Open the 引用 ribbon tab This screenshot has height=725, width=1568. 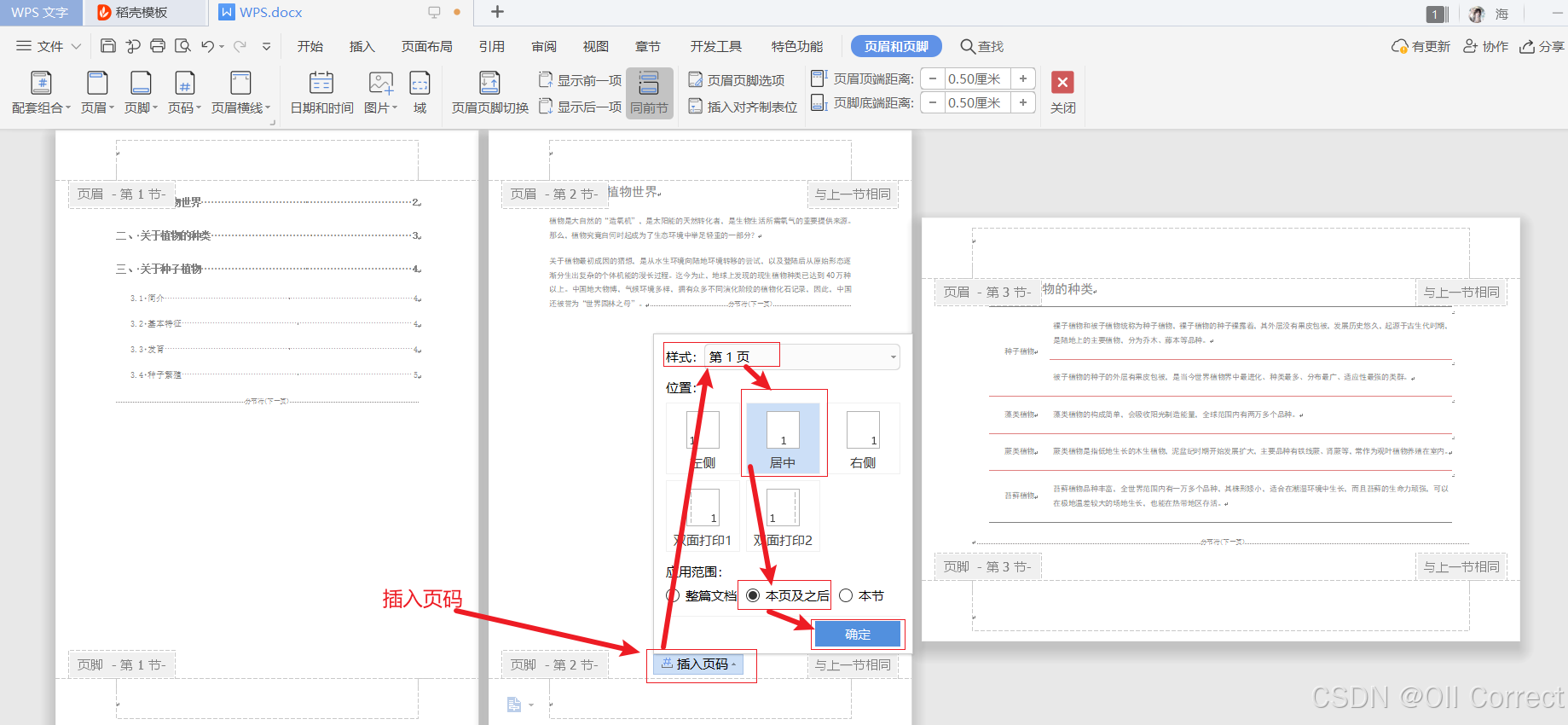point(491,46)
